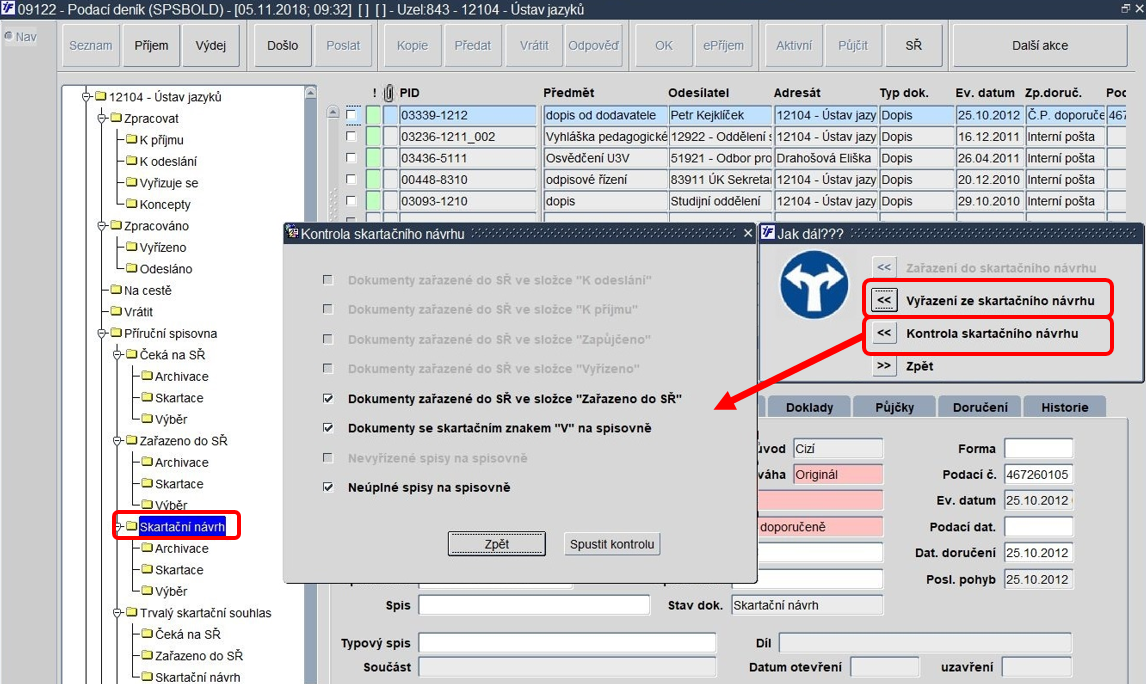Tick the checkbox of row 03093-1210
The height and width of the screenshot is (684, 1146).
coord(352,200)
